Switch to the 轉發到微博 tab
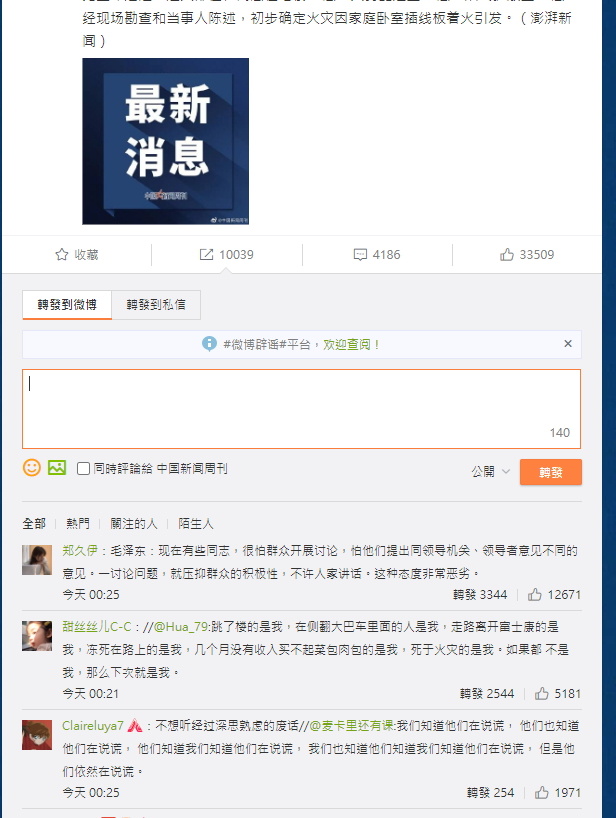This screenshot has height=818, width=616. tap(67, 305)
